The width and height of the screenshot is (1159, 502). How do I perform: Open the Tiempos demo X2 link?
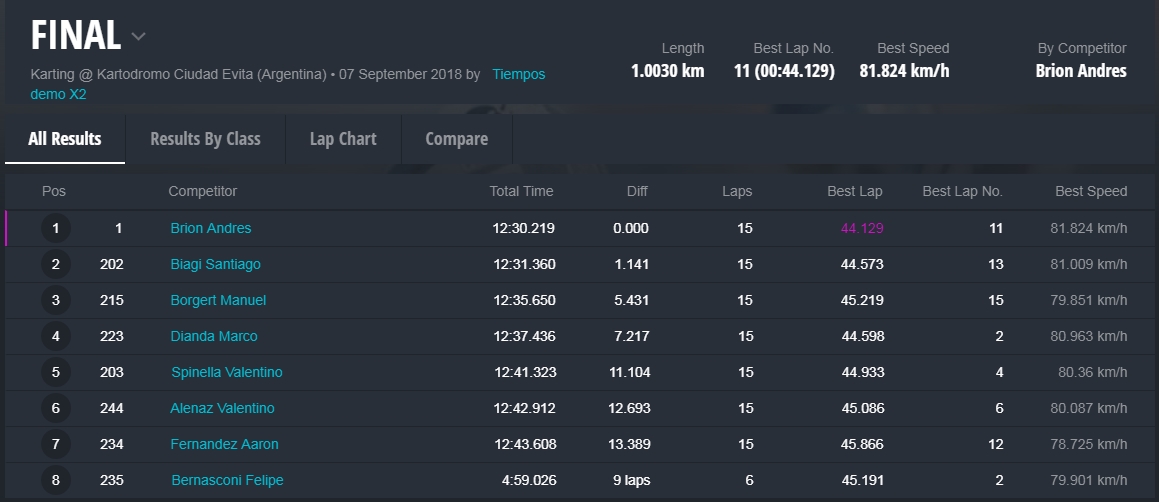click(x=518, y=75)
